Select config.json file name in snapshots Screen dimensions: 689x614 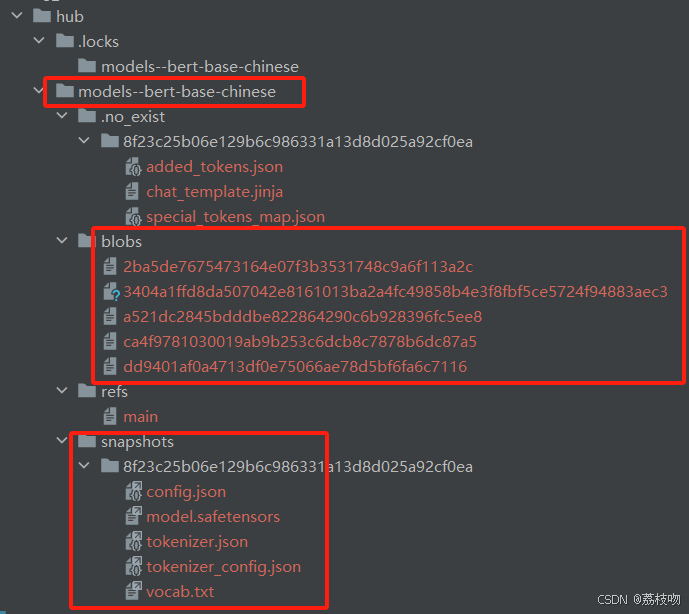pos(186,492)
